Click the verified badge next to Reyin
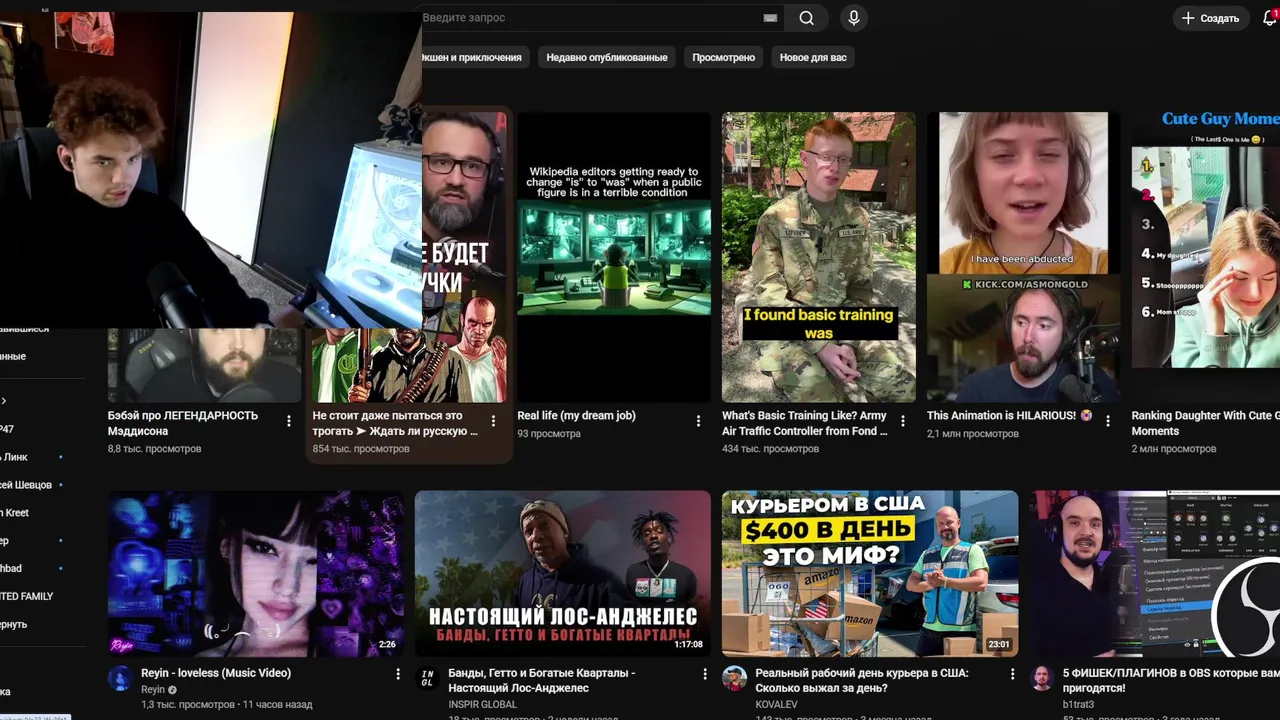 coord(173,690)
